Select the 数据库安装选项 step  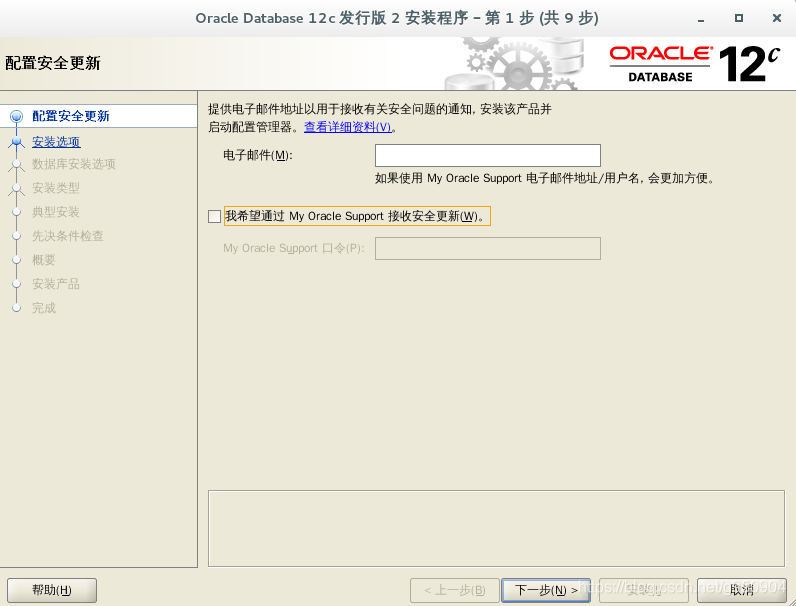[x=74, y=164]
